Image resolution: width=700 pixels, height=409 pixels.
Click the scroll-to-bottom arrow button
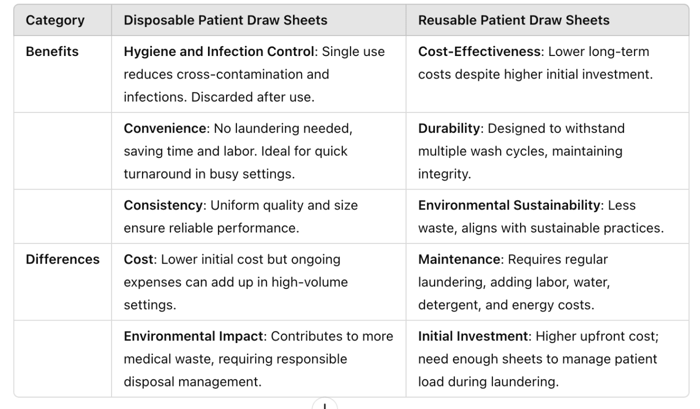324,405
